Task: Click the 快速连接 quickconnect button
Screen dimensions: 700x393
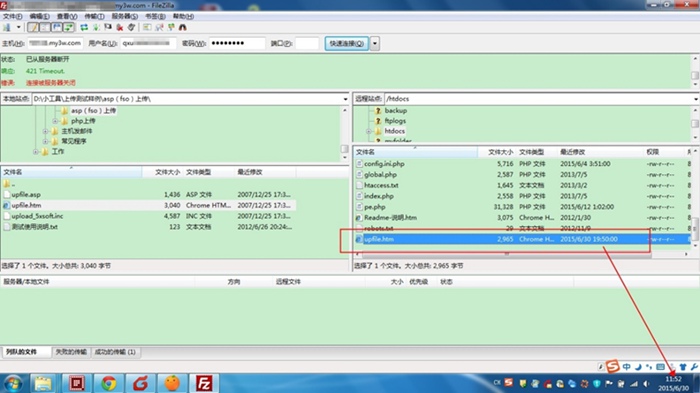Action: [346, 43]
